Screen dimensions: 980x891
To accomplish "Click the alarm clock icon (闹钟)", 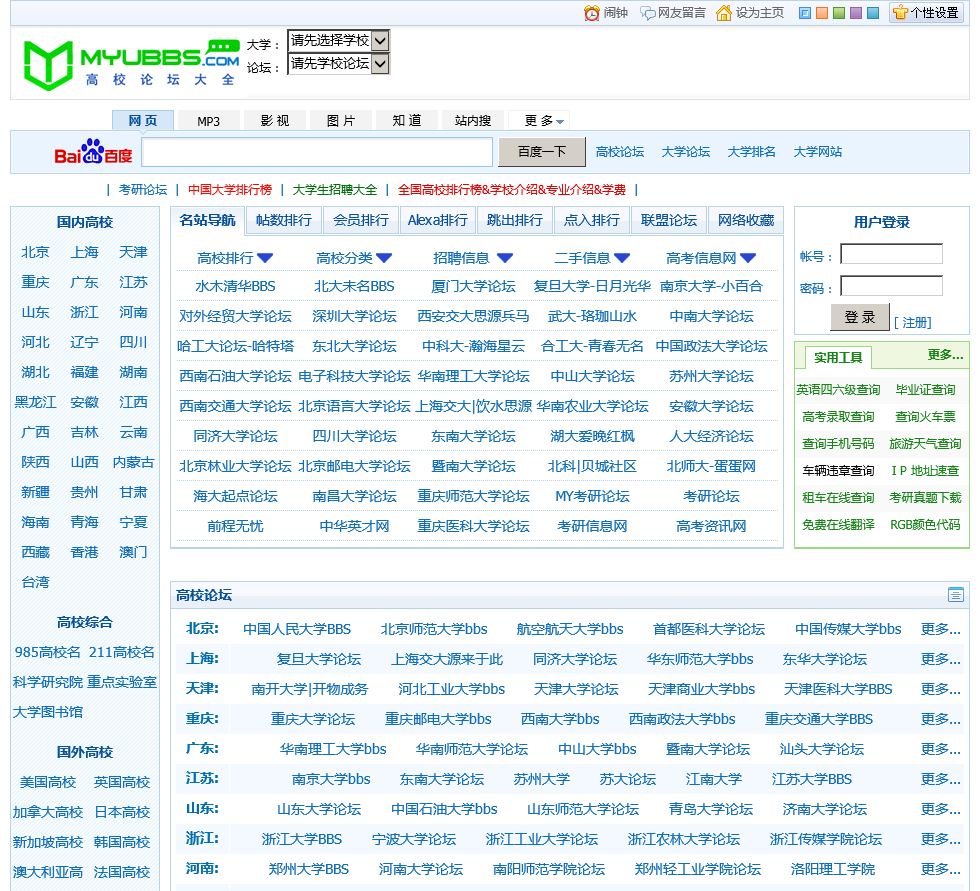I will click(592, 13).
